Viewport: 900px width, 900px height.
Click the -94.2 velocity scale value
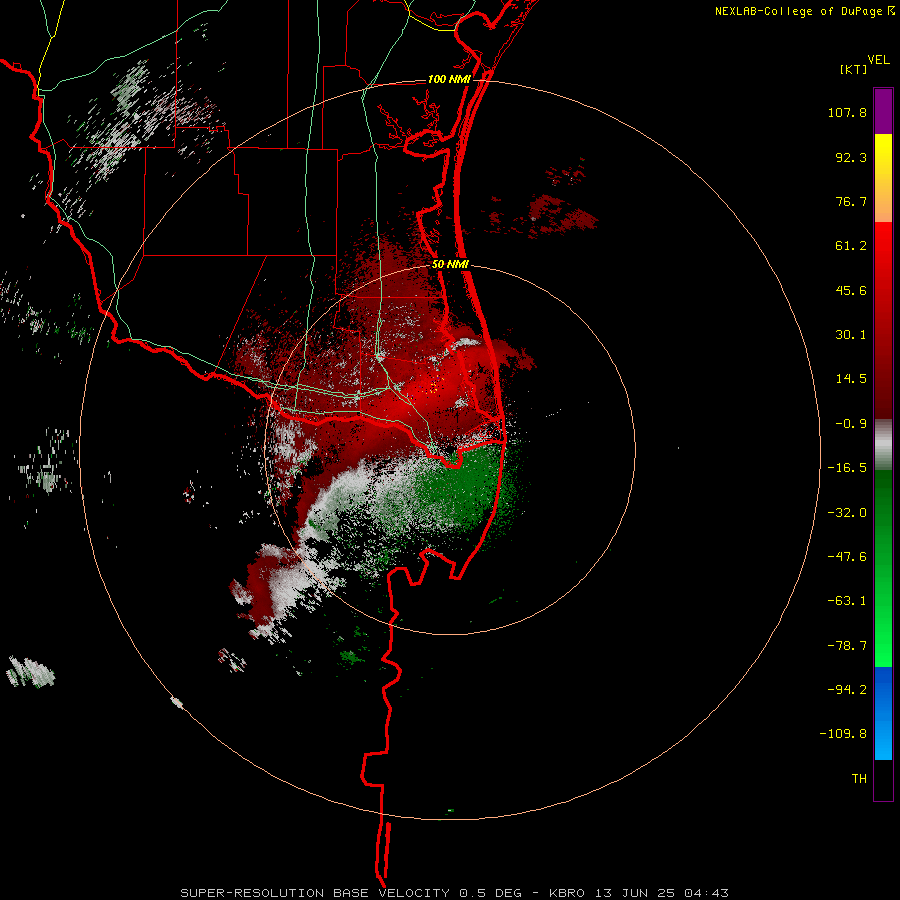point(847,689)
